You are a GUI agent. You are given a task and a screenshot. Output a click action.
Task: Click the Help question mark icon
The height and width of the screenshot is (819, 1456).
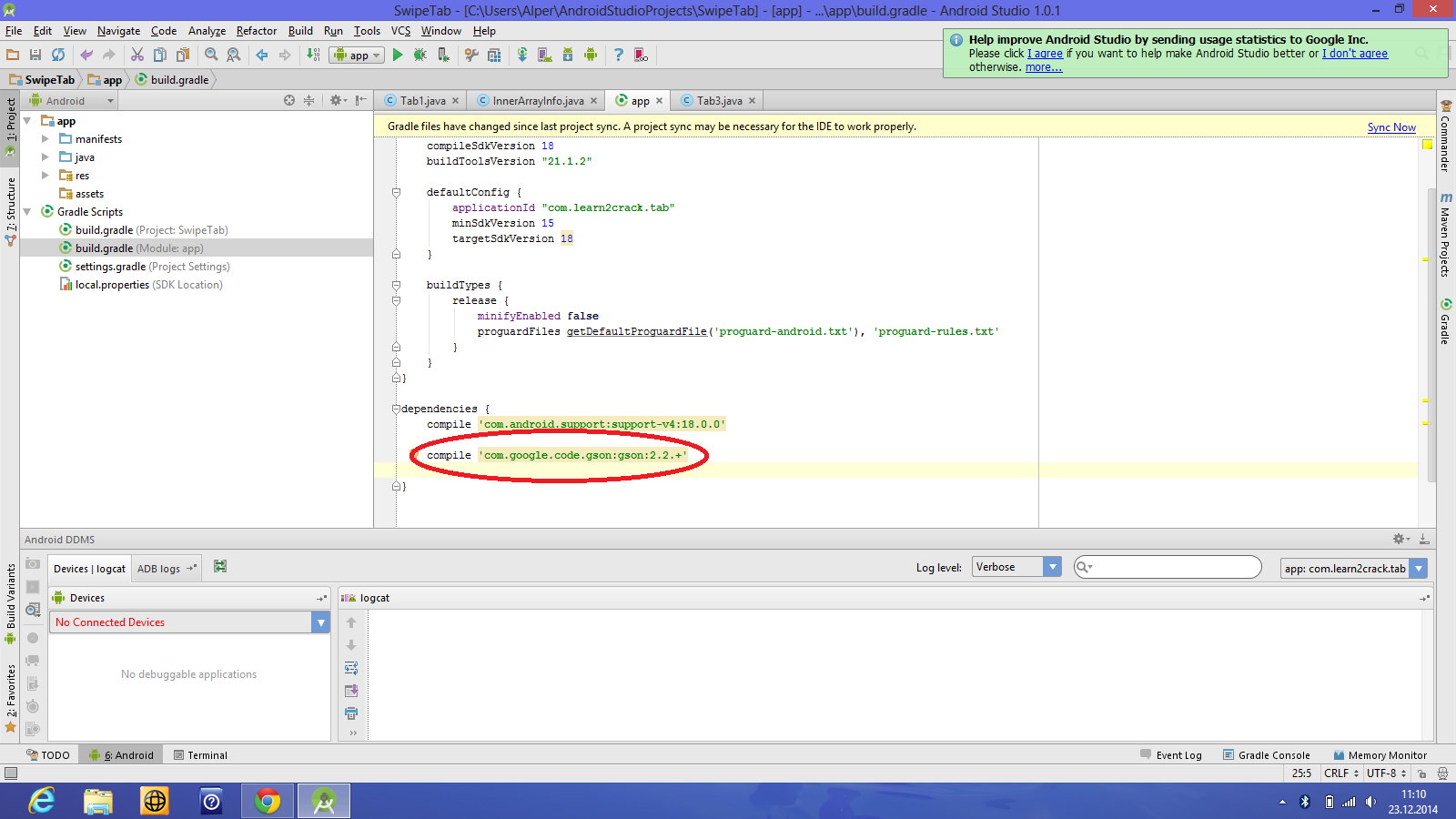click(619, 55)
